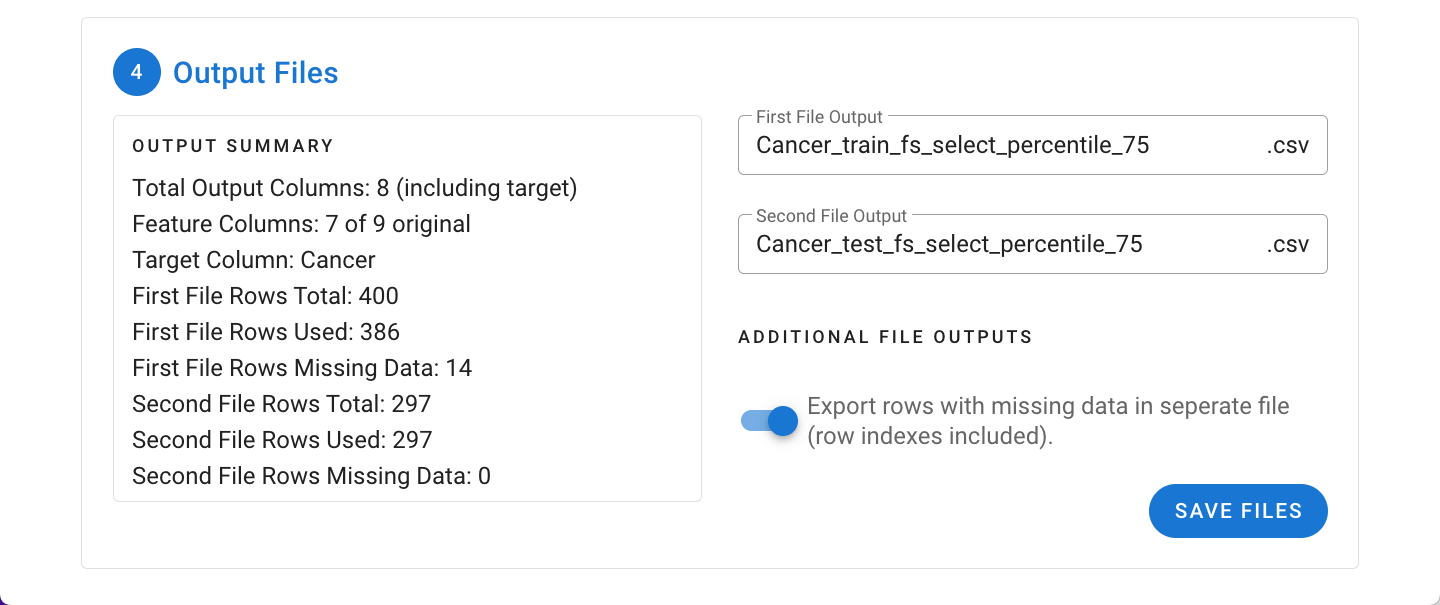The width and height of the screenshot is (1440, 605).
Task: Click Second File Rows Missing Data: 0
Action: (311, 476)
